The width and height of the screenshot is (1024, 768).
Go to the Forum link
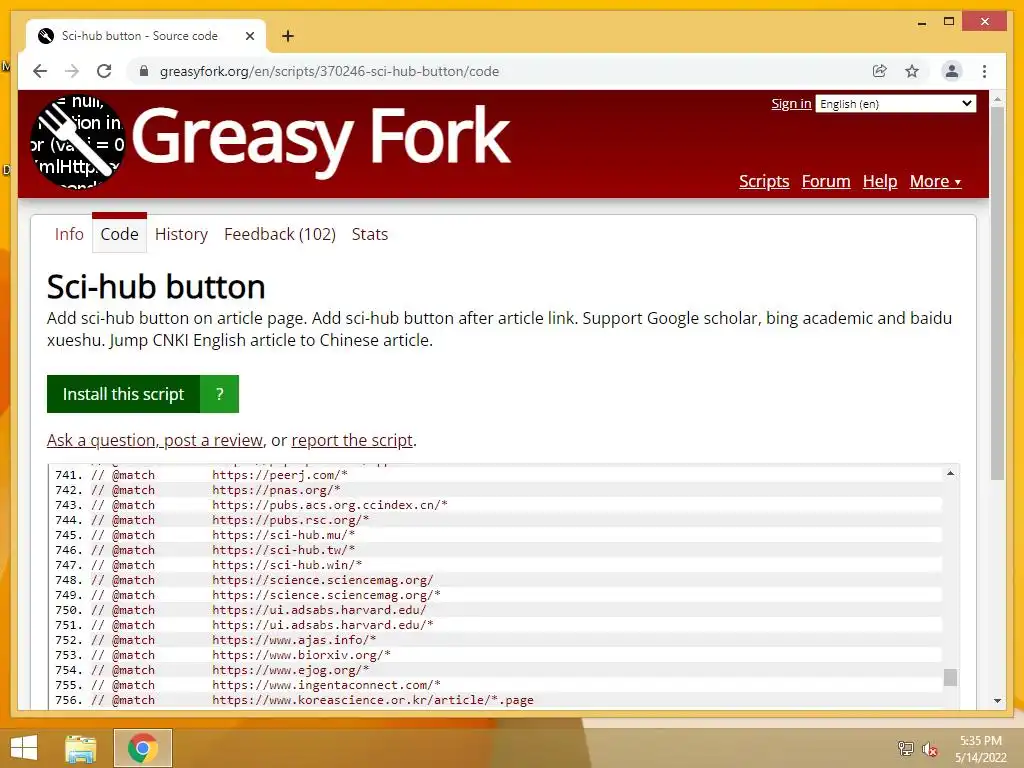point(826,181)
